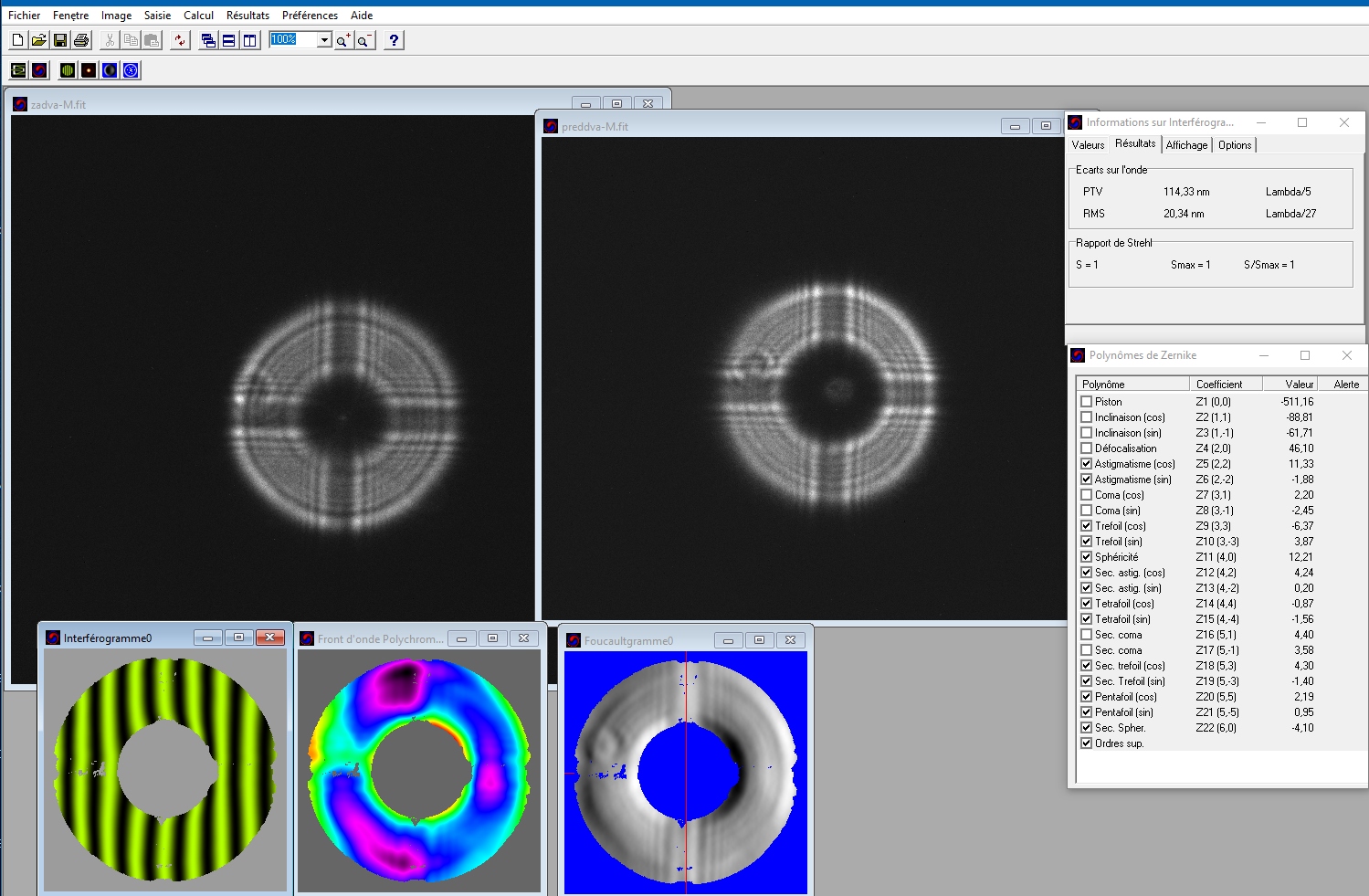This screenshot has width=1369, height=896.
Task: Click the Coefficient column header
Action: pos(1226,385)
